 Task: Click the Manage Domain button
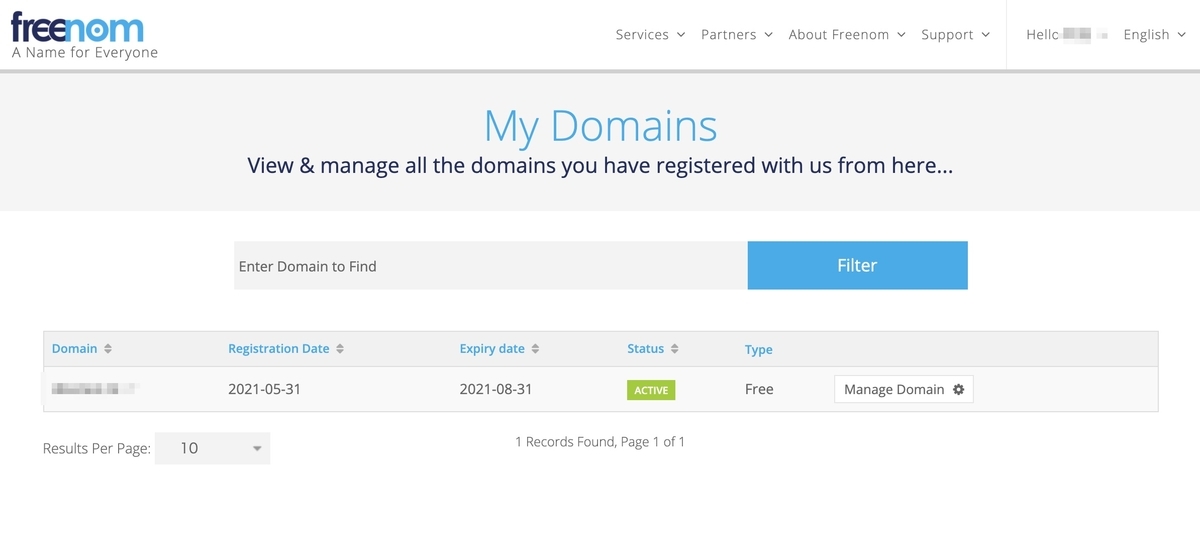[x=904, y=390]
